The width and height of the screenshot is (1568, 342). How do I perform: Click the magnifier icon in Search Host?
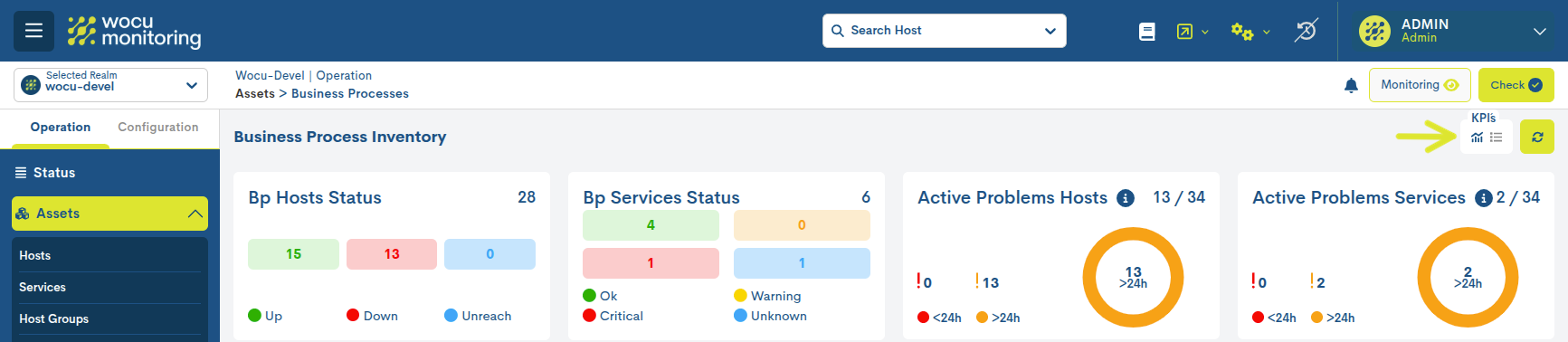point(838,31)
